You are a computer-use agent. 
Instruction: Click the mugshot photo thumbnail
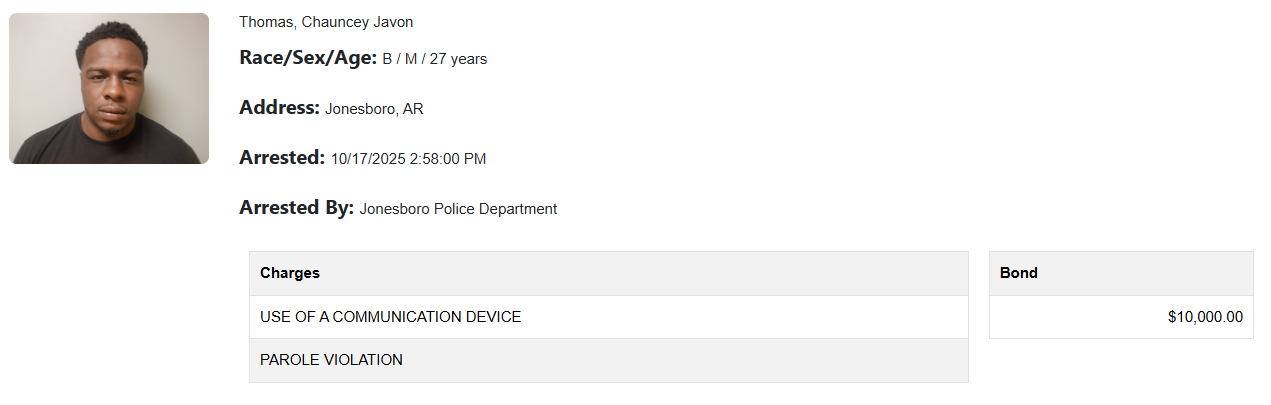109,88
